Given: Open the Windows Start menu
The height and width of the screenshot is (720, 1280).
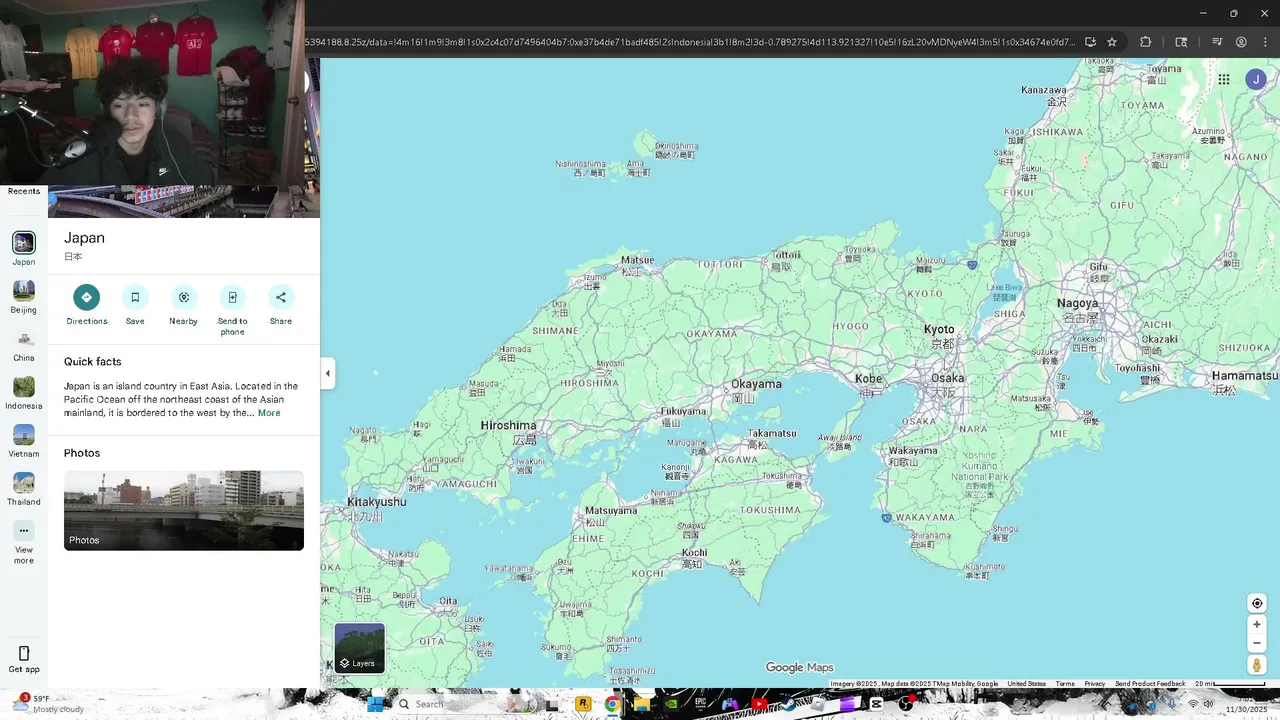Looking at the screenshot, I should (x=375, y=704).
